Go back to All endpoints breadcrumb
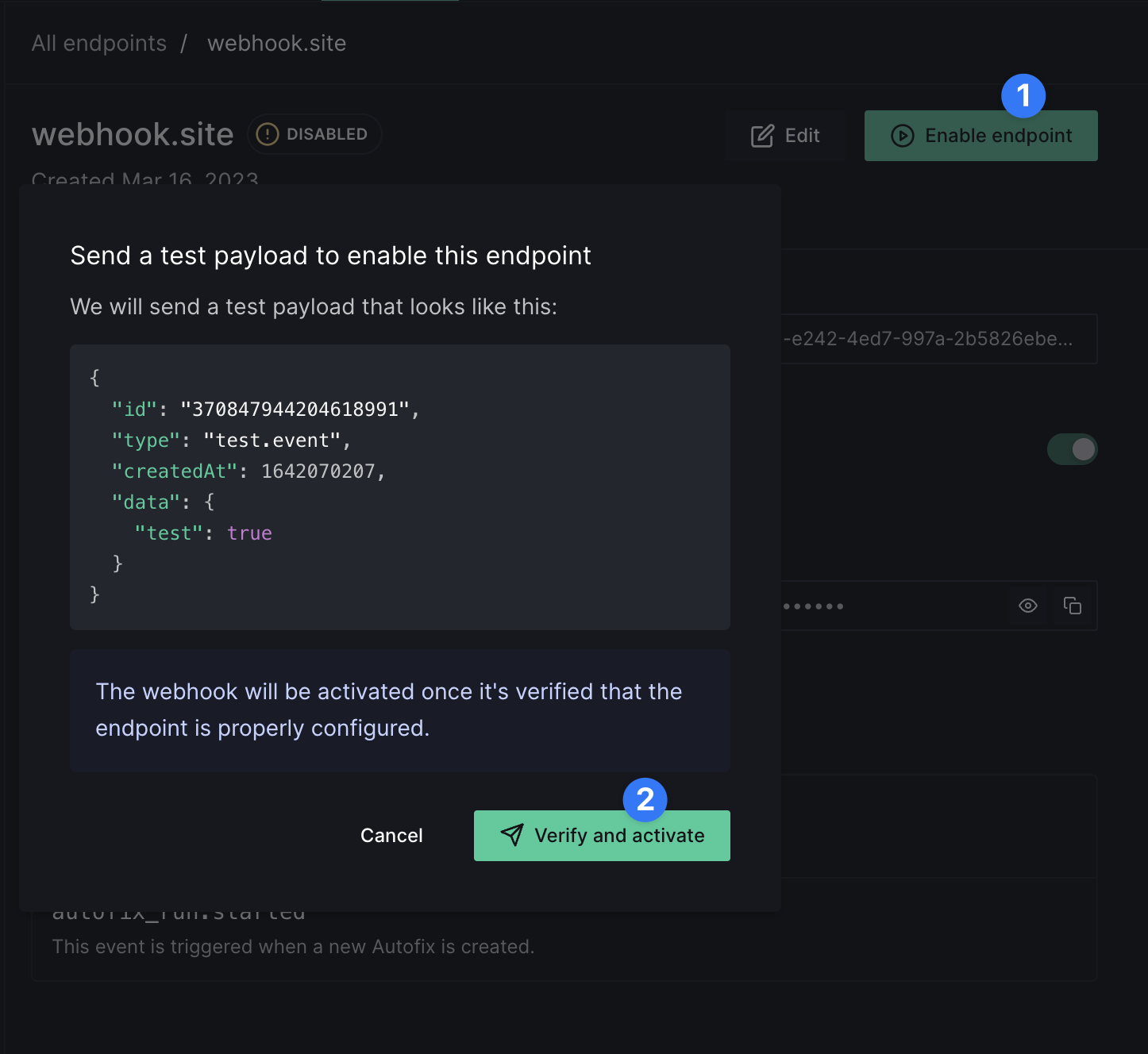 click(x=99, y=43)
